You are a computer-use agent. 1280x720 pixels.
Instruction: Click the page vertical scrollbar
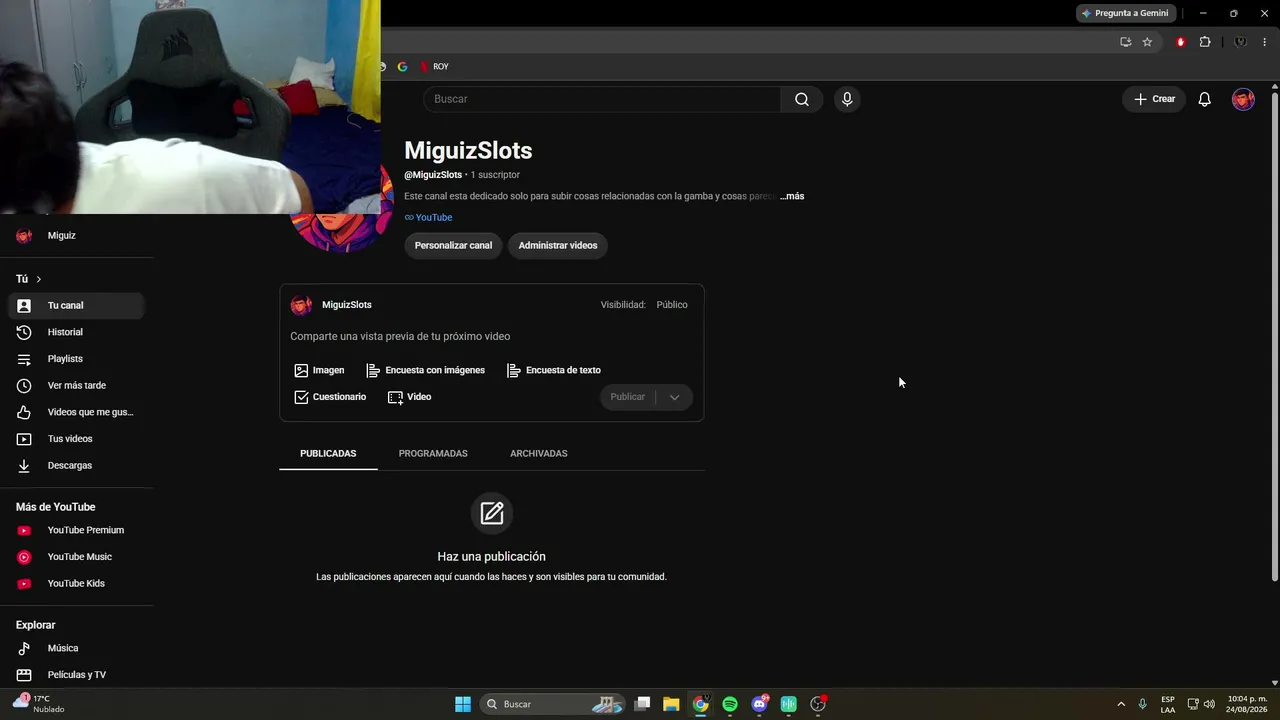1274,335
